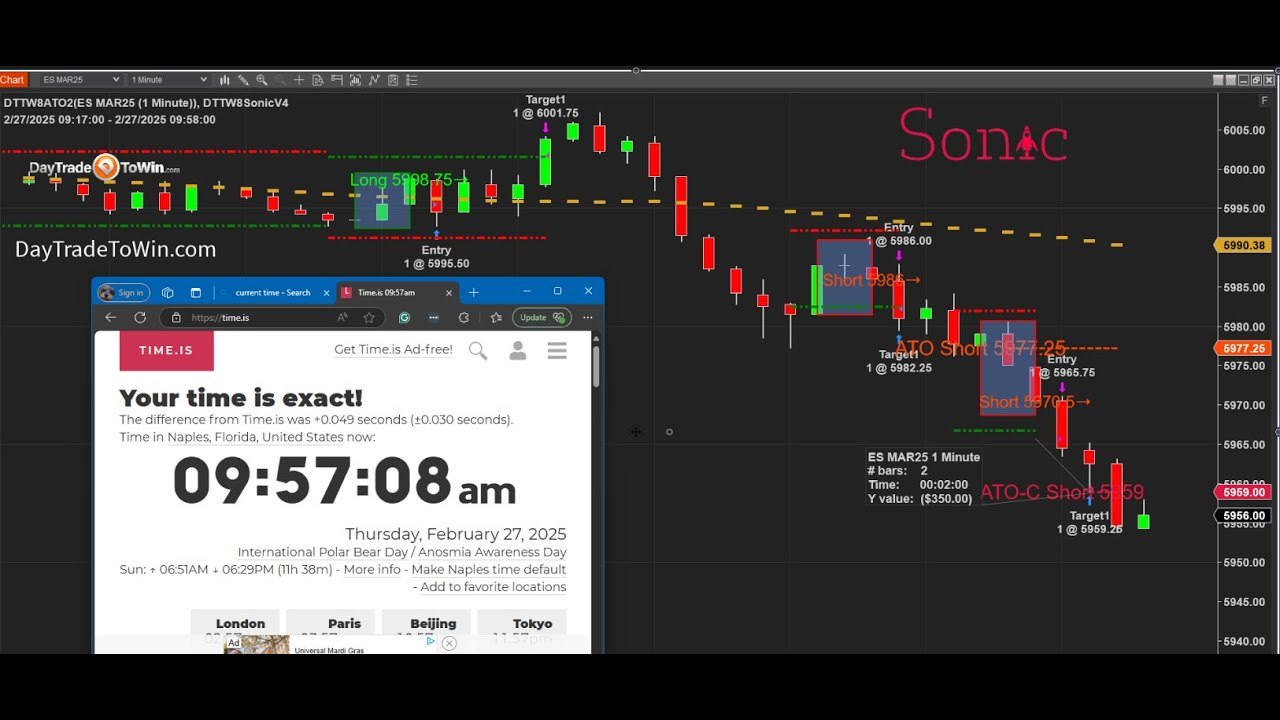Select the drawing pencil tool on chart toolbar
1280x720 pixels.
pyautogui.click(x=244, y=79)
